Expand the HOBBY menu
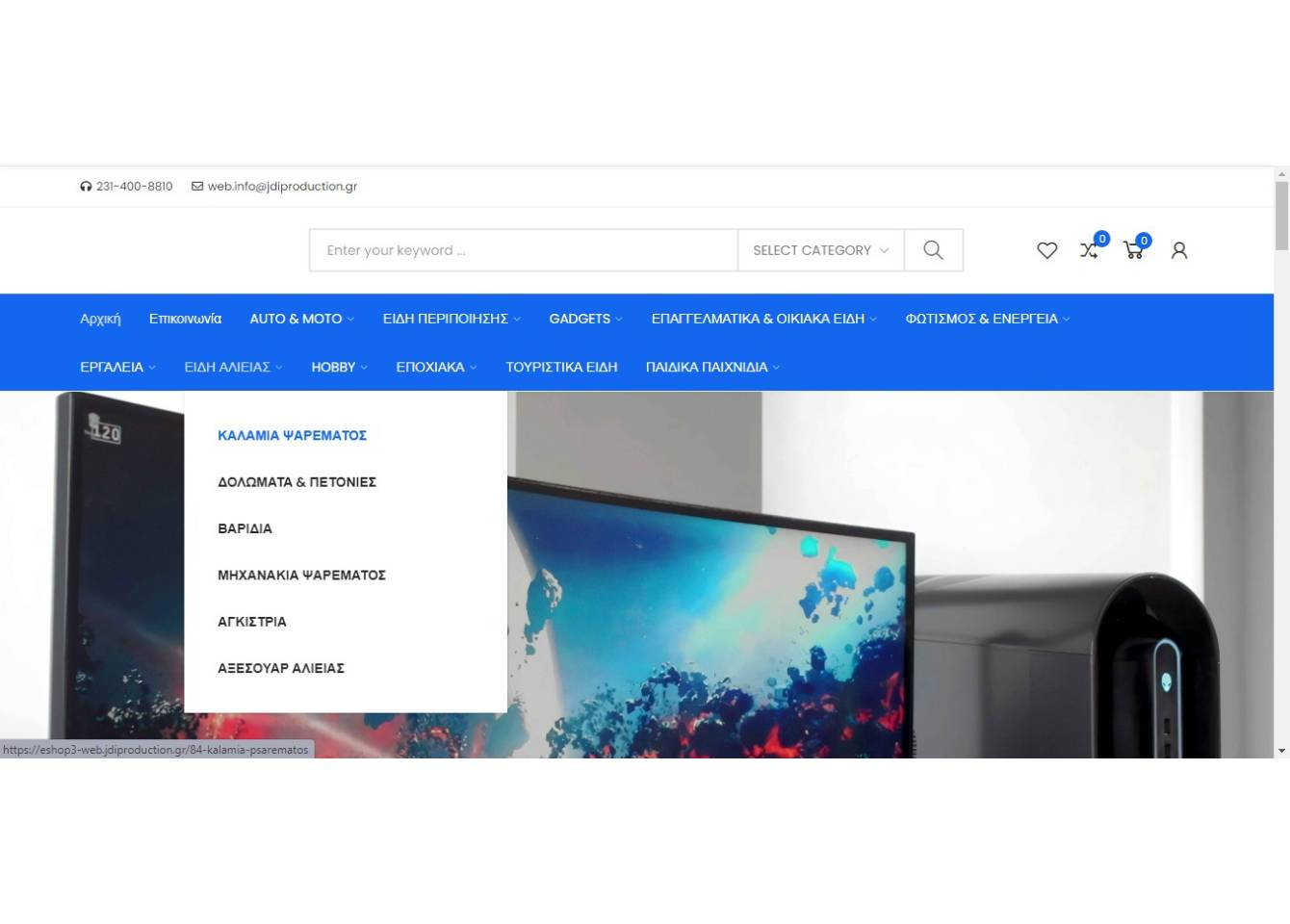 pyautogui.click(x=339, y=367)
